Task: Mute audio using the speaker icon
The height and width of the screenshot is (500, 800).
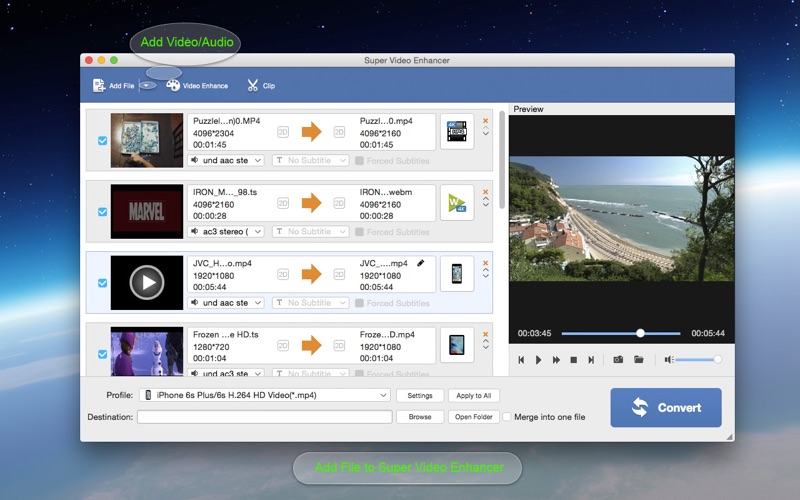Action: (x=668, y=359)
